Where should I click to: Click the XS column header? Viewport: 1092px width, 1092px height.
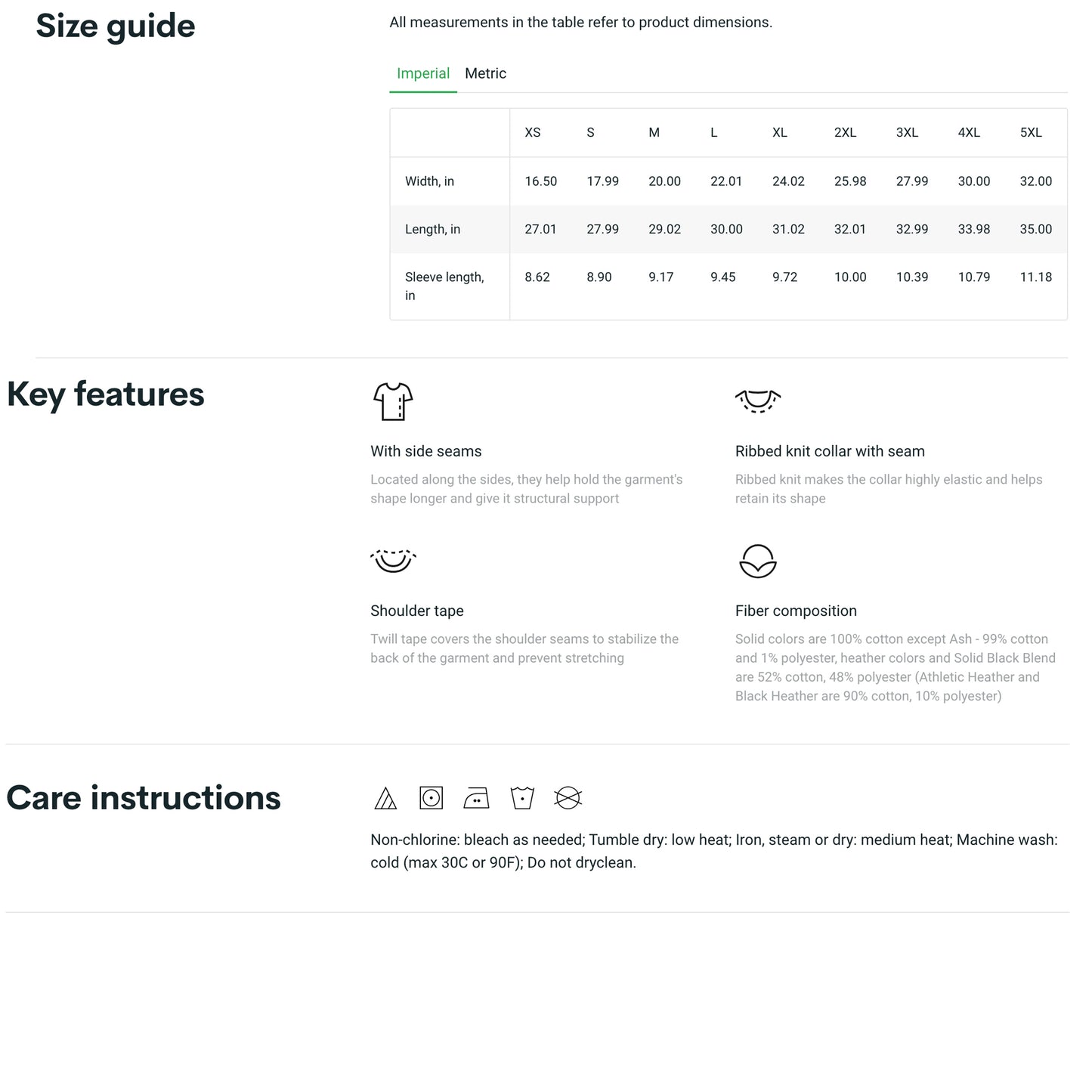[533, 132]
